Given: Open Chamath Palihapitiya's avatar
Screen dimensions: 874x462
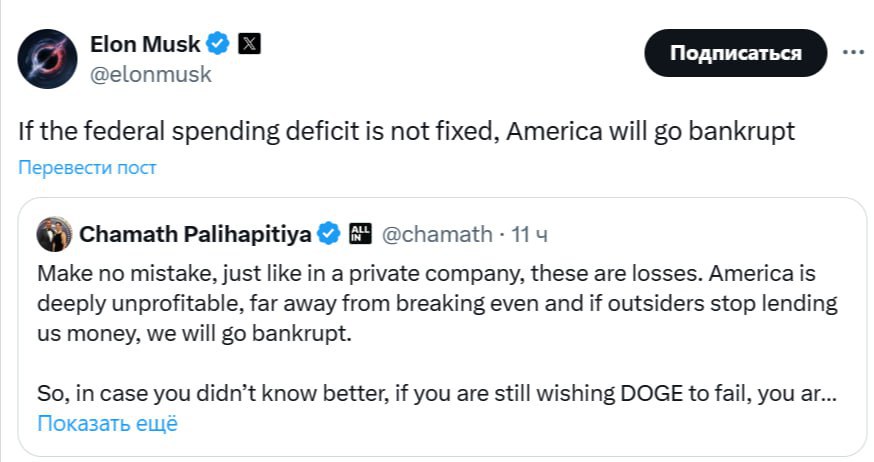Looking at the screenshot, I should click(x=53, y=234).
